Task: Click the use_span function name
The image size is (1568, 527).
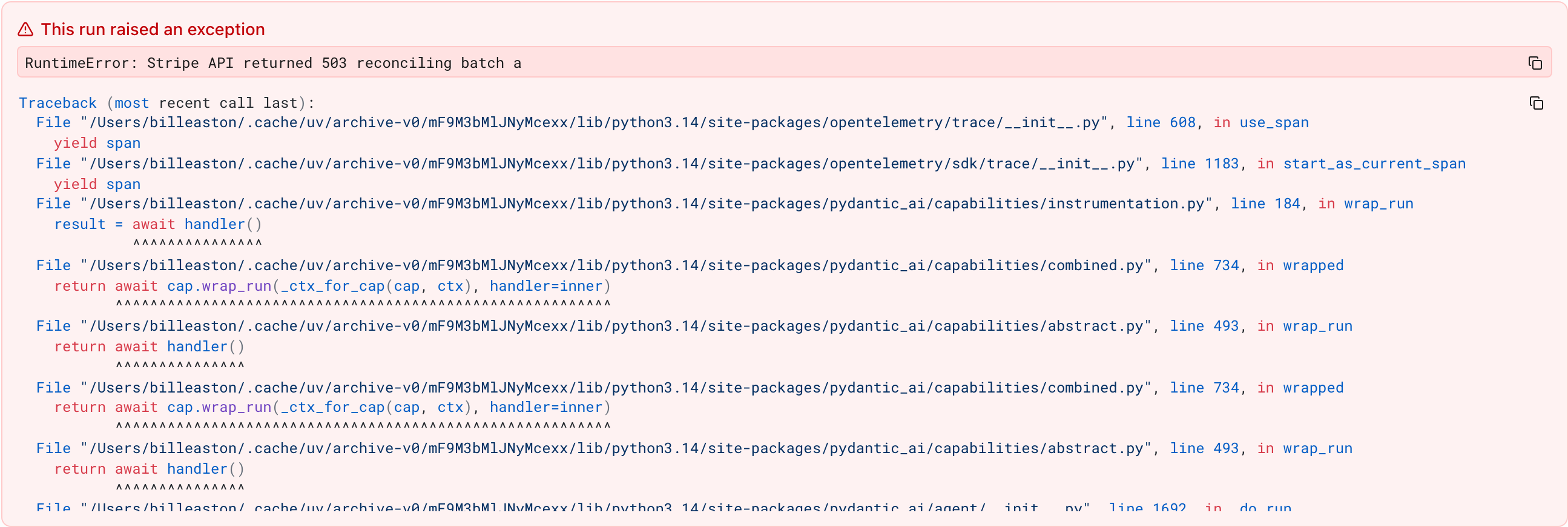Action: click(x=1274, y=122)
